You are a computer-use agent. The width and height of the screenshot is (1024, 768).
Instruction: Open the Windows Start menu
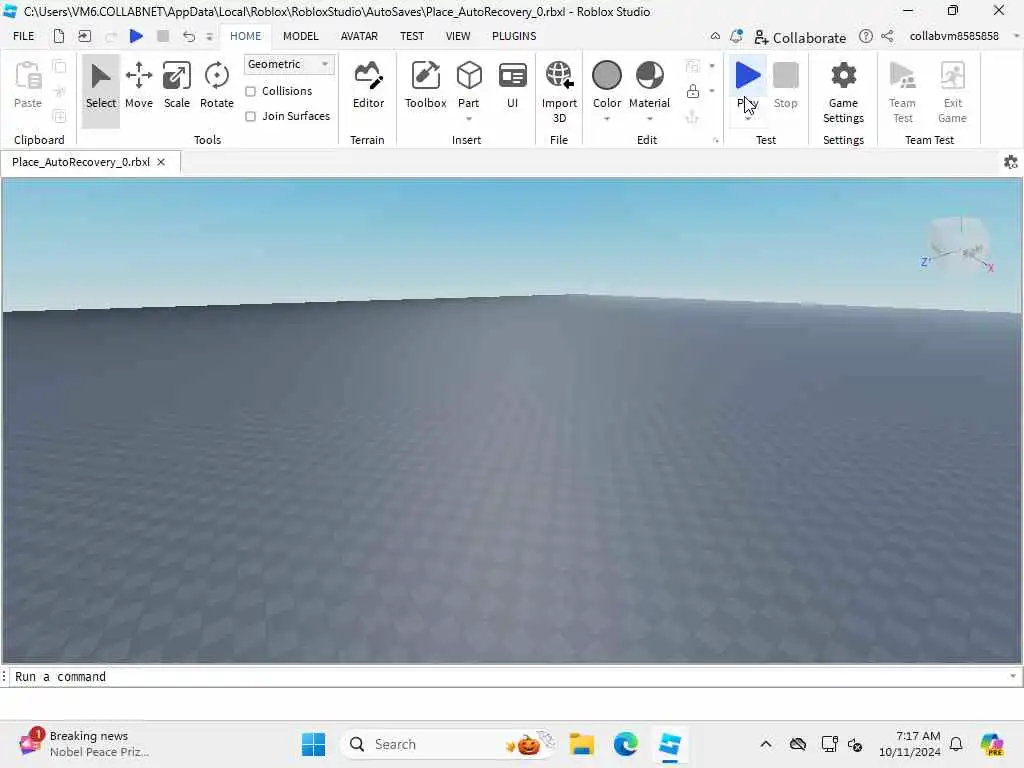pyautogui.click(x=313, y=744)
